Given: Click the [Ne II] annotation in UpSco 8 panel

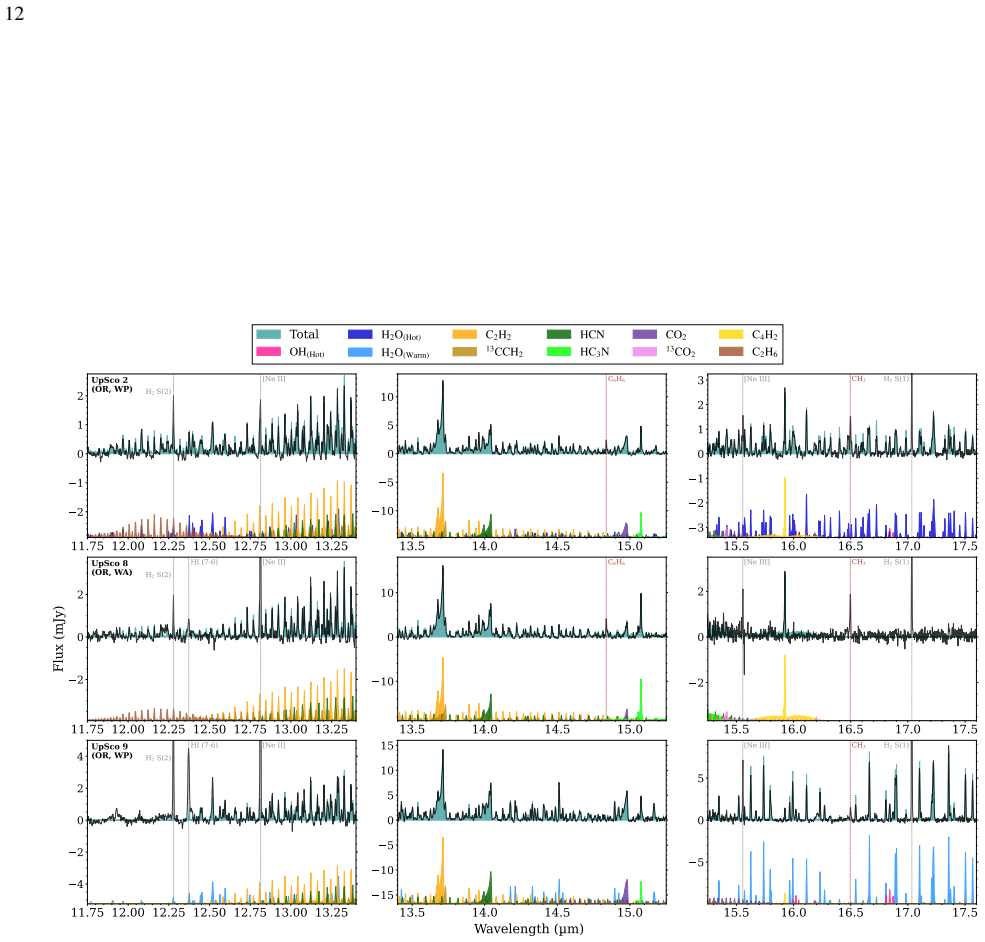Looking at the screenshot, I should pos(274,562).
